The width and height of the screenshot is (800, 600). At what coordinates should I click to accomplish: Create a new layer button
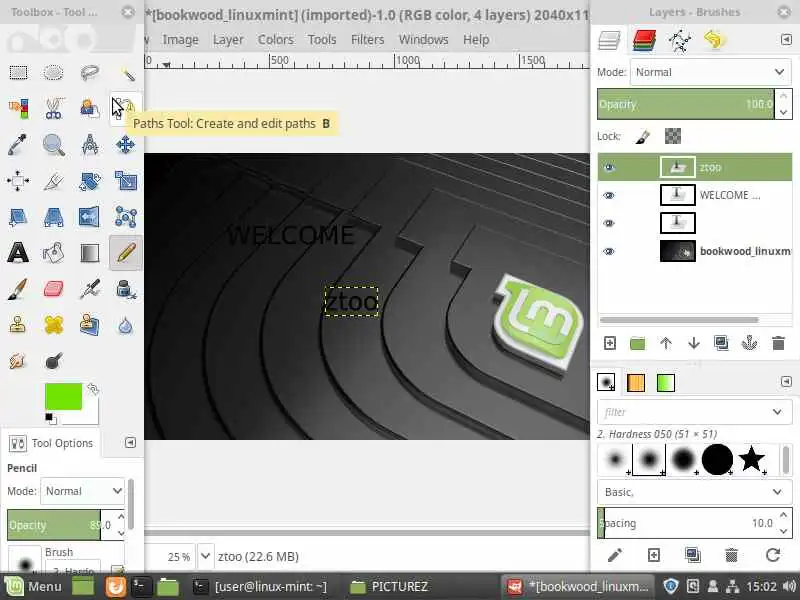coord(610,343)
